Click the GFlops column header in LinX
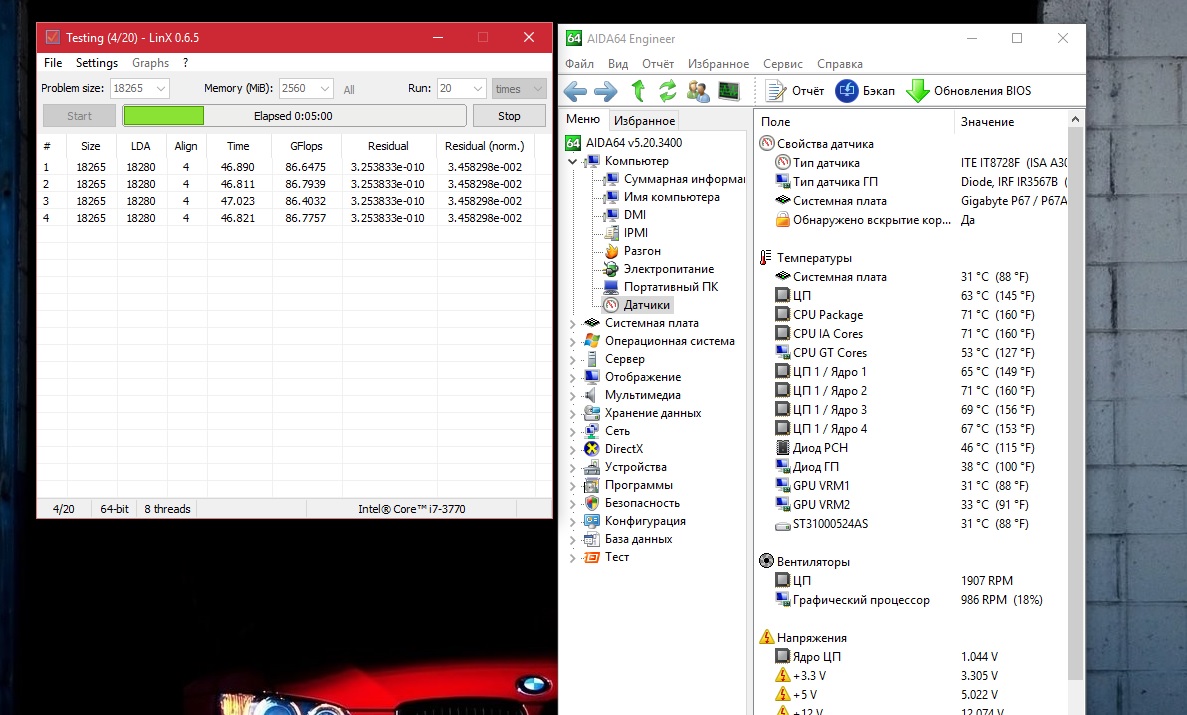This screenshot has height=715, width=1187. pyautogui.click(x=306, y=146)
